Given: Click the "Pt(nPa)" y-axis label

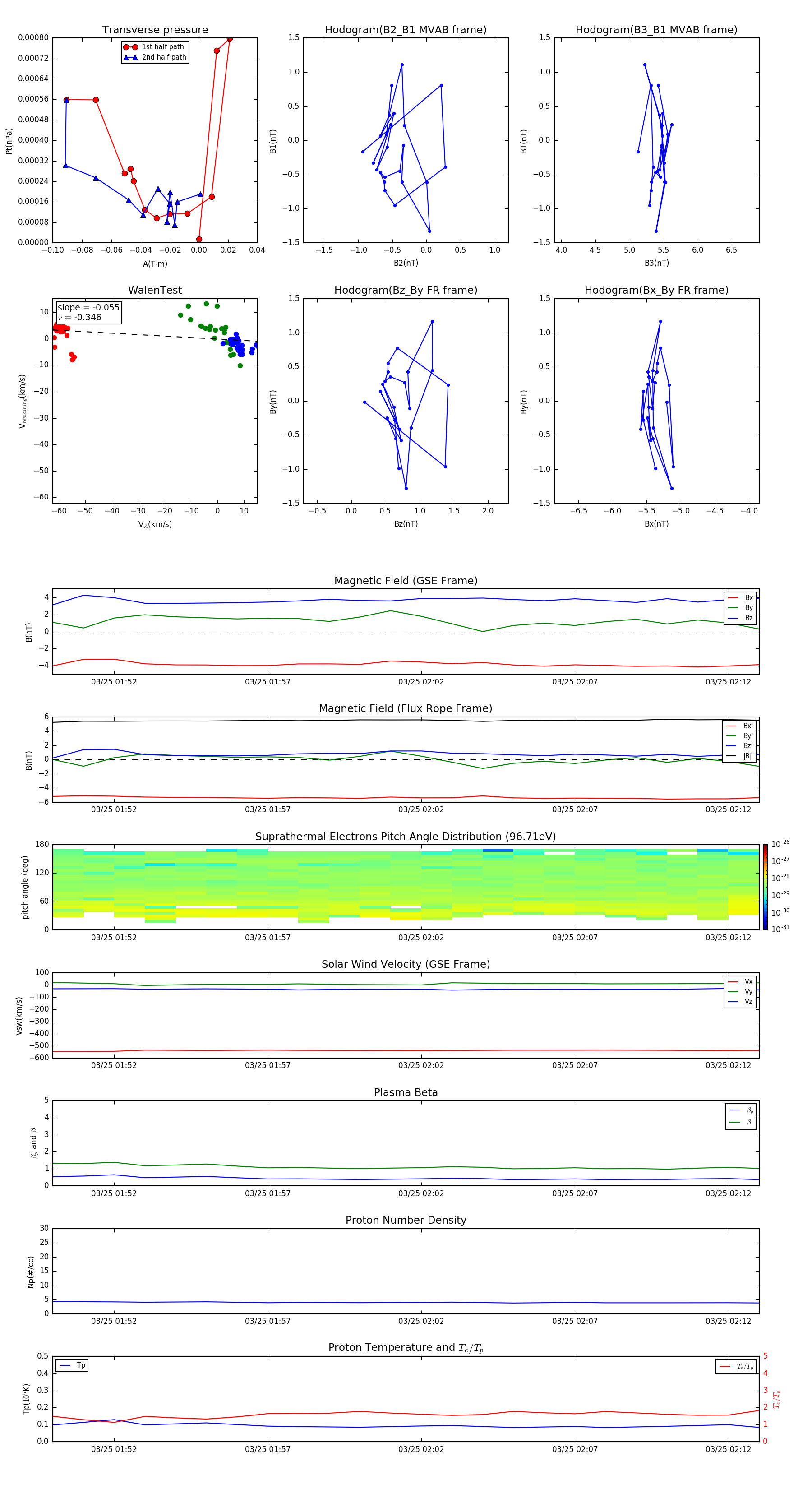Looking at the screenshot, I should click(9, 140).
